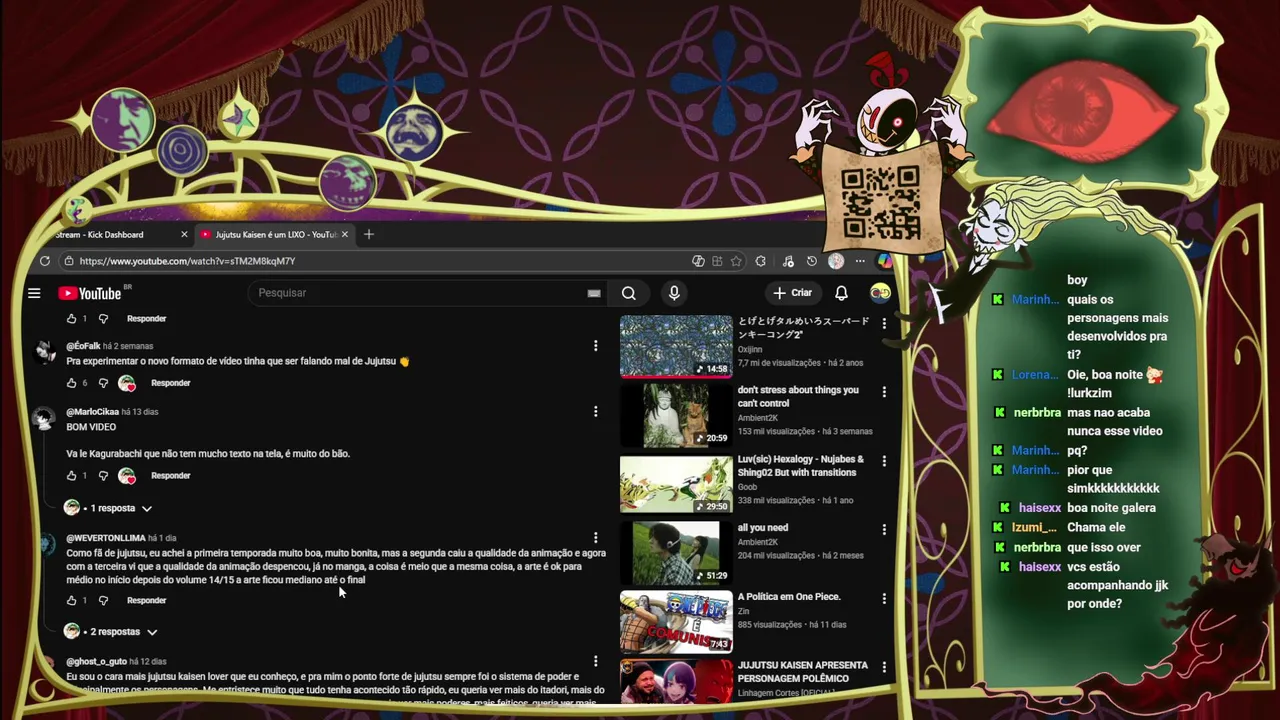Viewport: 1280px width, 720px height.
Task: Open a new browser tab
Action: tap(369, 234)
